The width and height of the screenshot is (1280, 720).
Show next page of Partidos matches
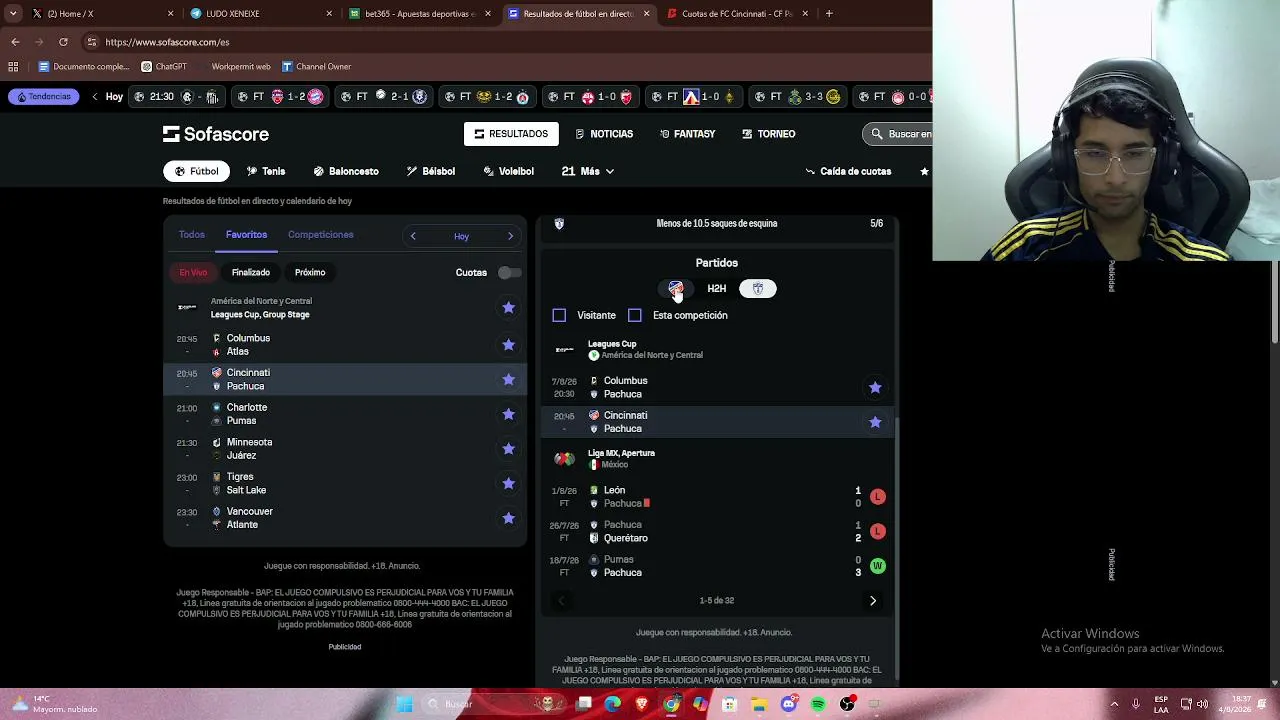click(873, 601)
